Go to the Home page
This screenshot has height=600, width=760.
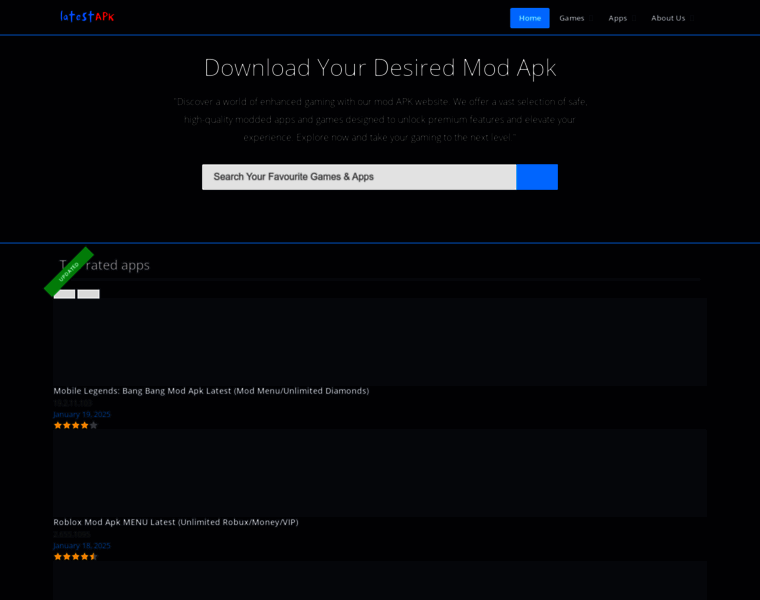[x=529, y=18]
